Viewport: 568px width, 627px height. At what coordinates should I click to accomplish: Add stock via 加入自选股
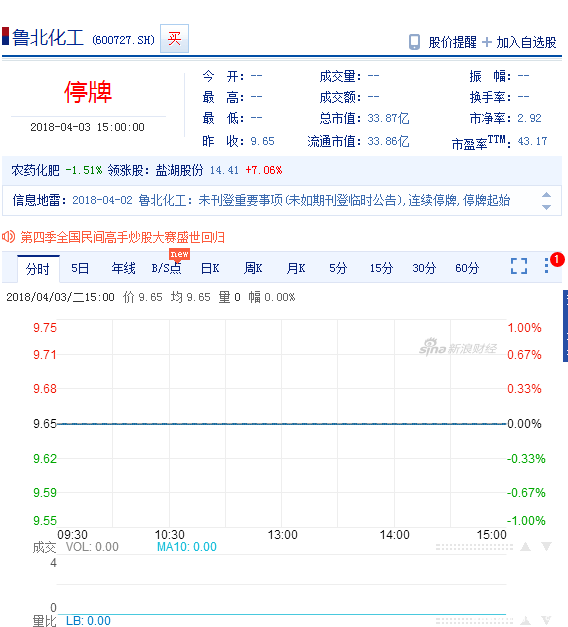click(x=526, y=42)
